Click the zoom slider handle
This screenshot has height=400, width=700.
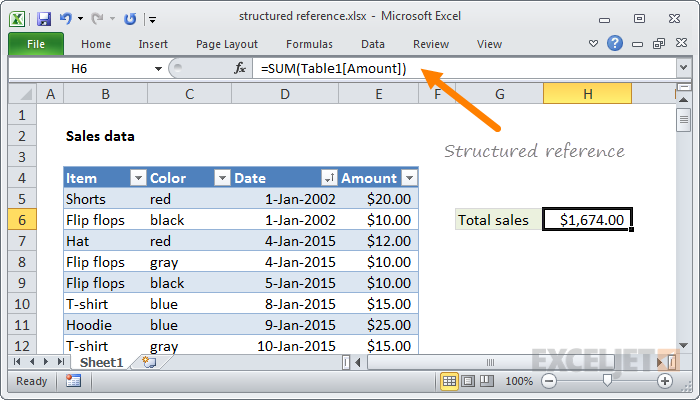coord(607,381)
